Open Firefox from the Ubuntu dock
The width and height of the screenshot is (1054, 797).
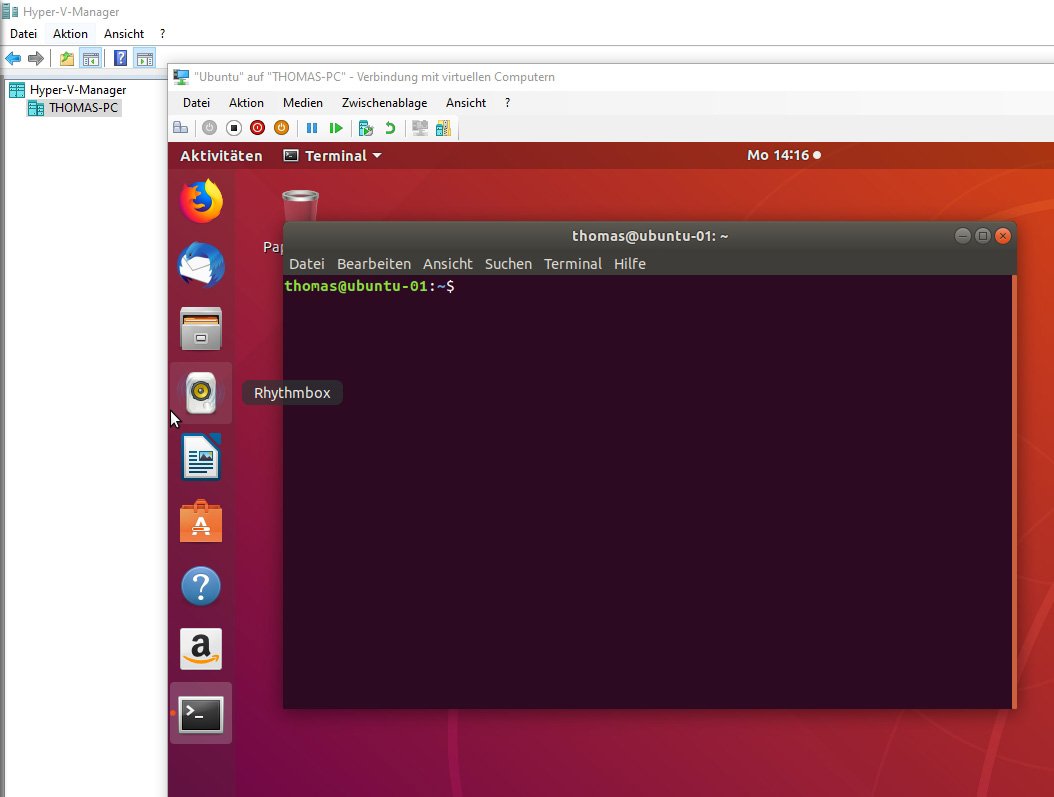tap(200, 200)
